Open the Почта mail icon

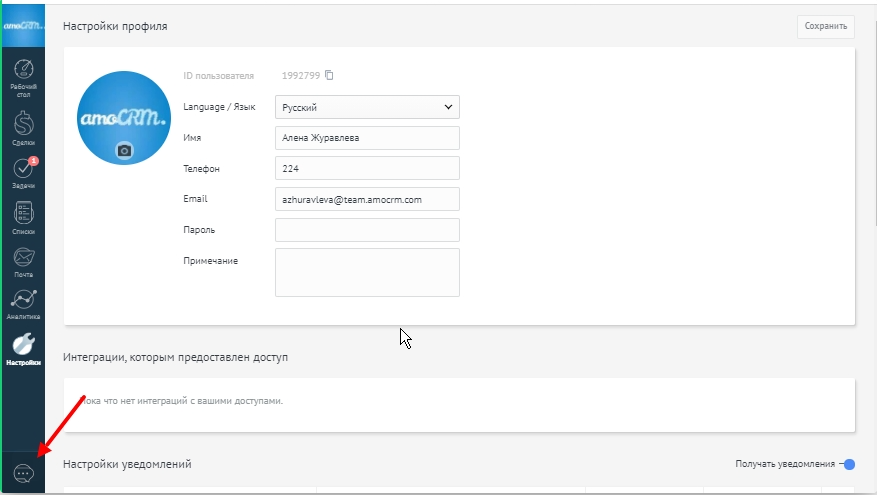(25, 259)
